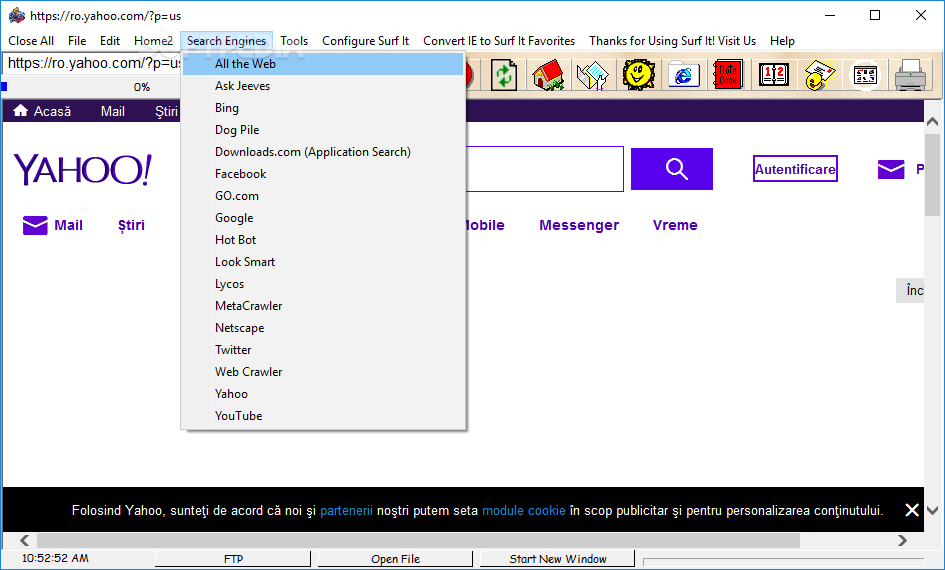
Task: Open Convert IE to Surf It Favorites
Action: (498, 40)
